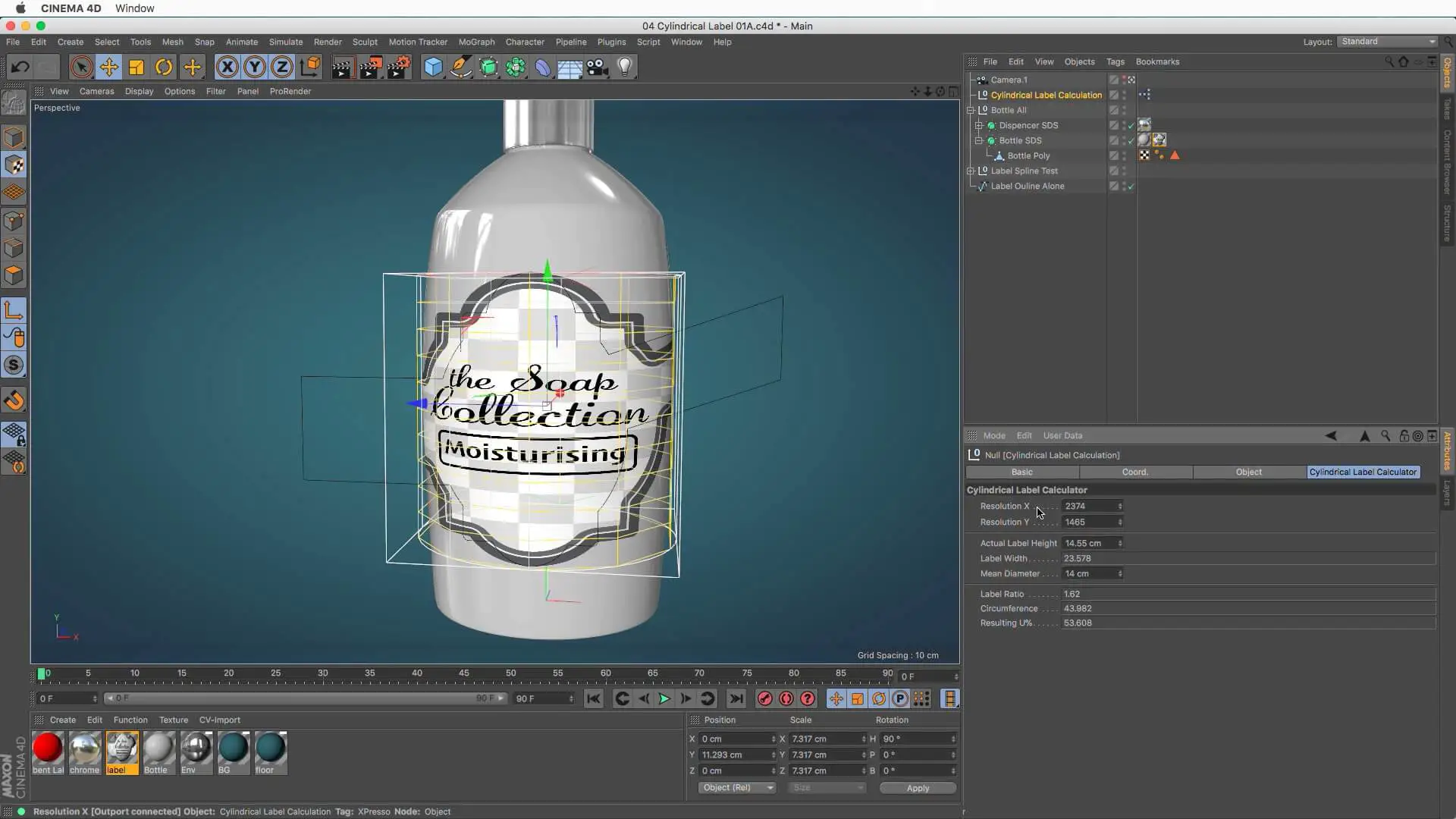The image size is (1456, 819).
Task: Select the Live Selection tool
Action: (x=81, y=67)
